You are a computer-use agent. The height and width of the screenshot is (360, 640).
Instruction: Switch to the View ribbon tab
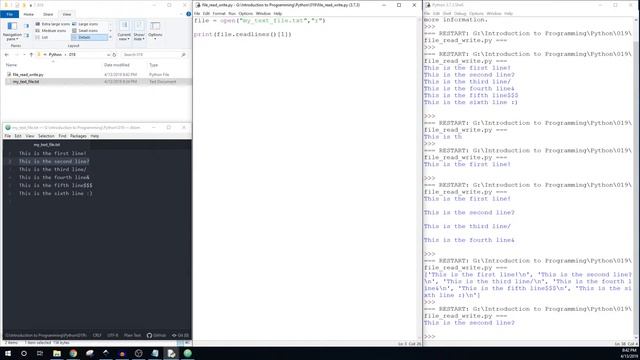point(67,14)
